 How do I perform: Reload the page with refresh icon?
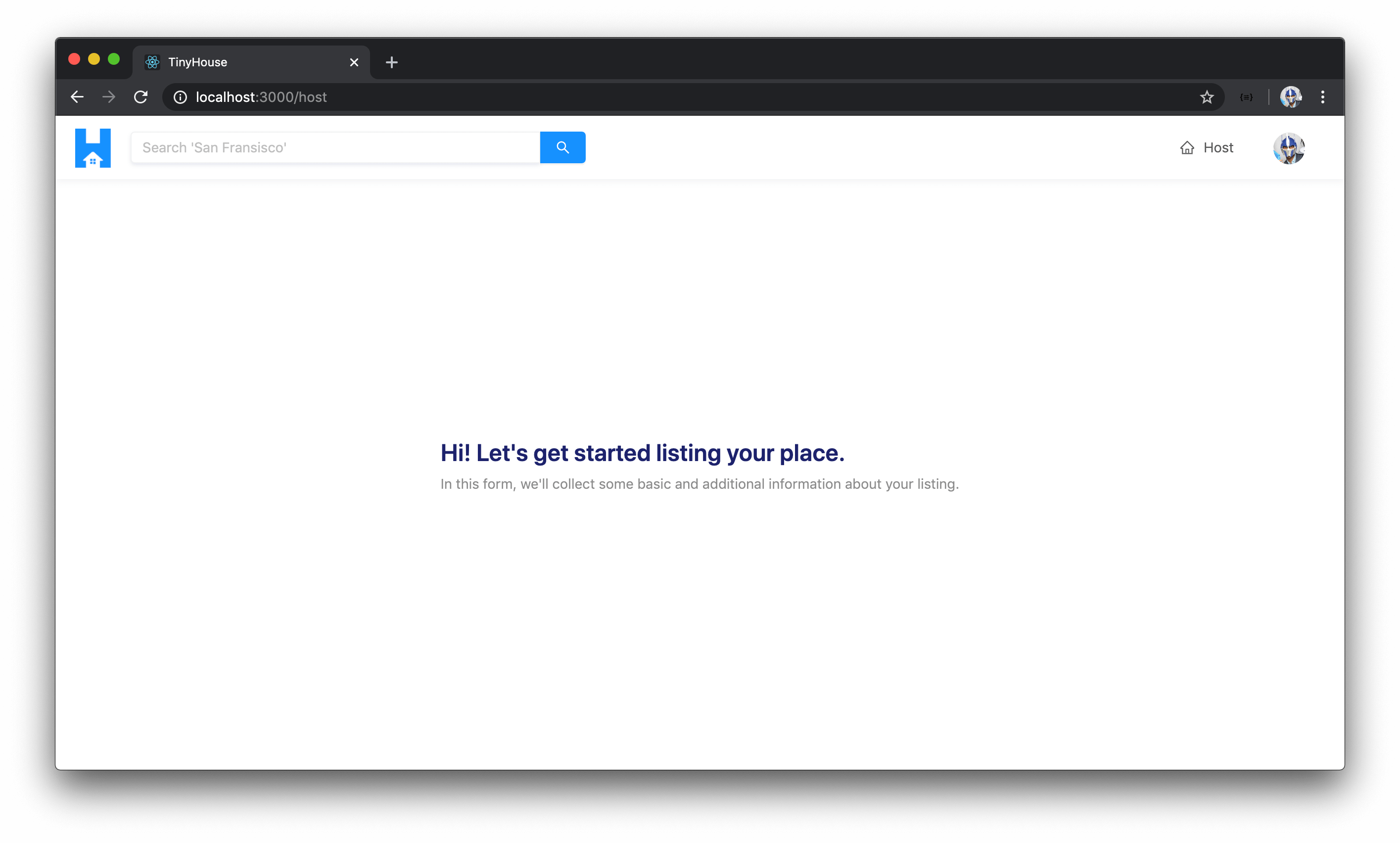tap(141, 97)
